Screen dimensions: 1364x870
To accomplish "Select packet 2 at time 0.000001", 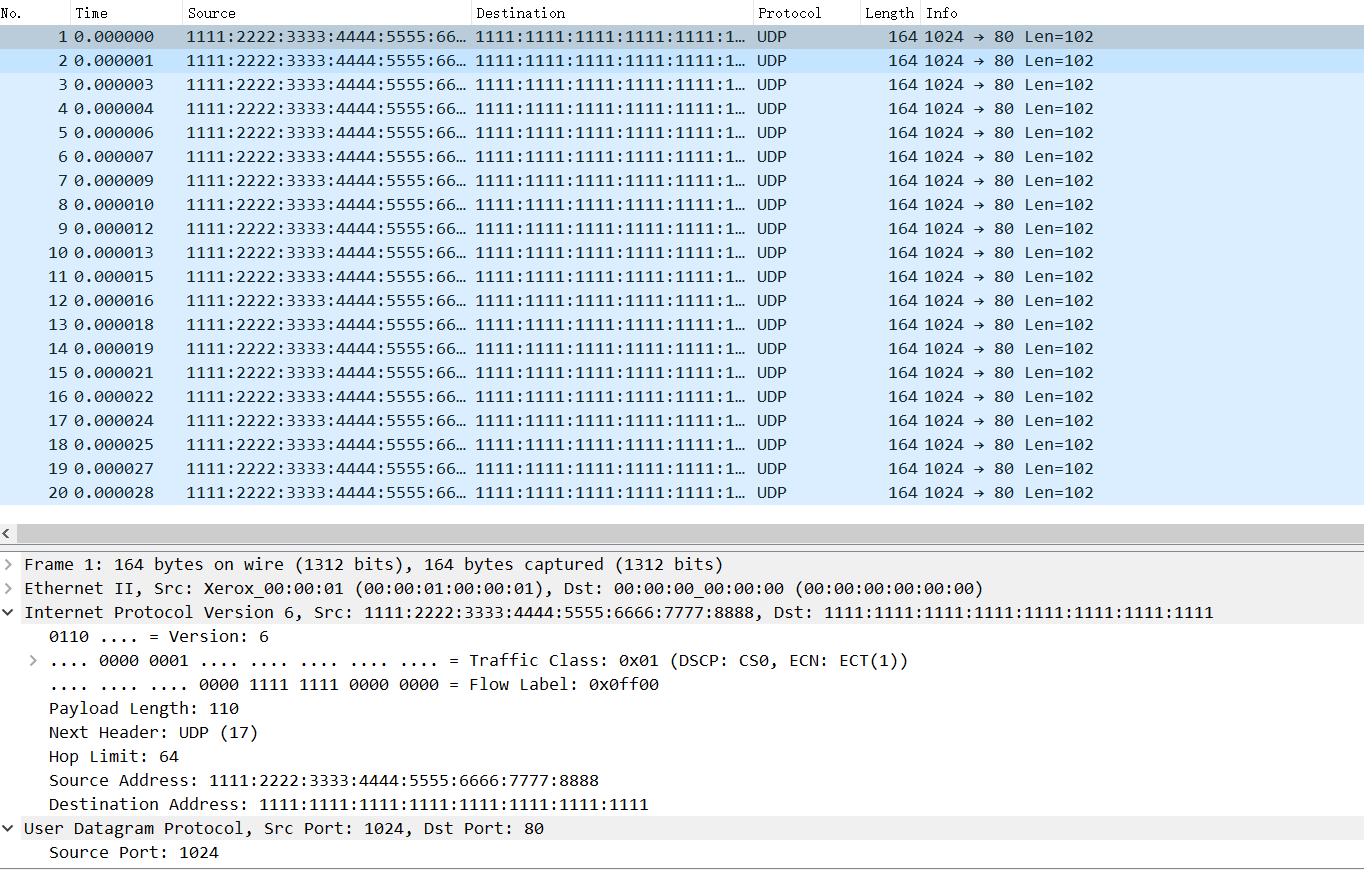I will (682, 61).
